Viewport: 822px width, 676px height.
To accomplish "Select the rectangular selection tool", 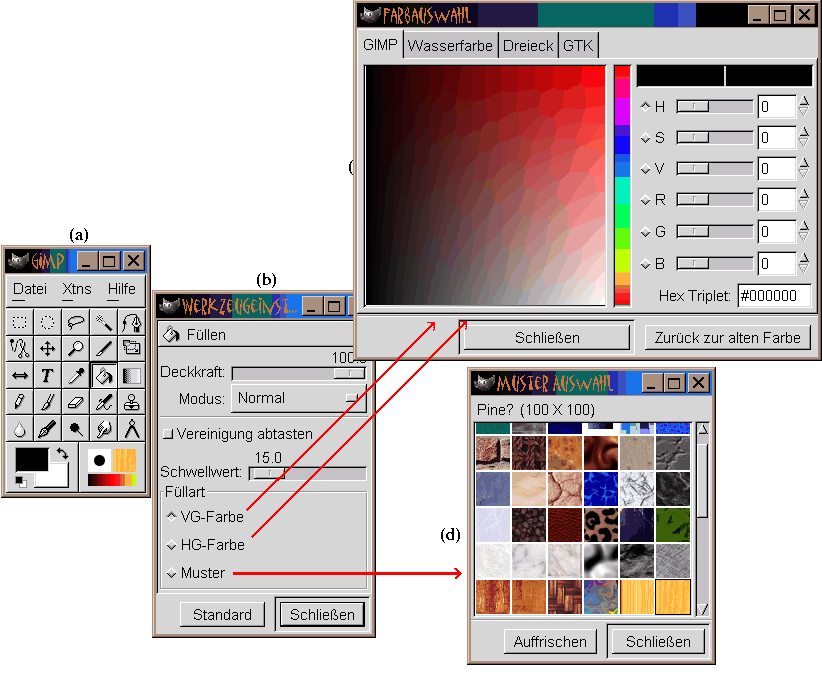I will pyautogui.click(x=19, y=322).
